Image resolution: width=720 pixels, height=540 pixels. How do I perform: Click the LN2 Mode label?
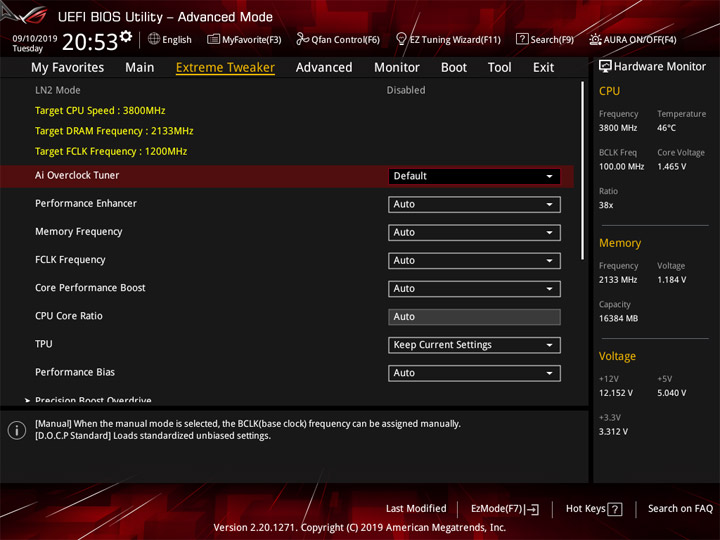tap(58, 90)
